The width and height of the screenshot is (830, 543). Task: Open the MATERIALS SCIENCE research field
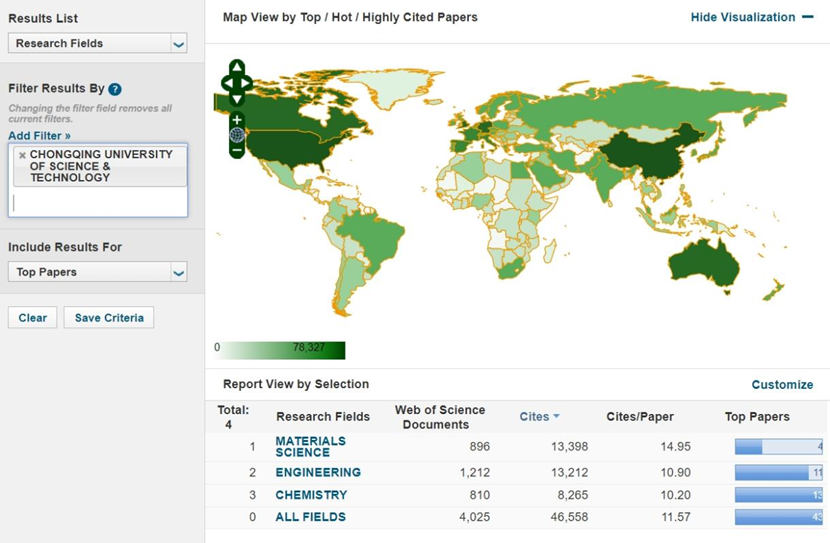point(310,447)
